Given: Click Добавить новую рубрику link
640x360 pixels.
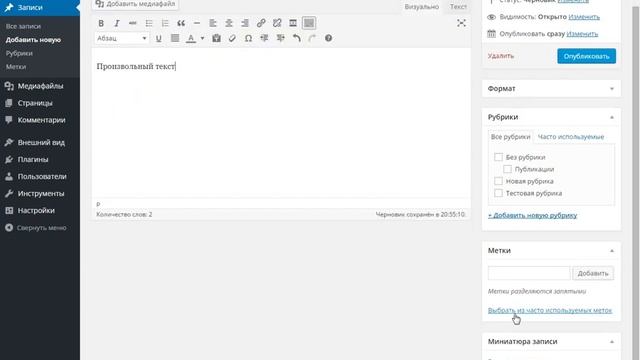Looking at the screenshot, I should pyautogui.click(x=532, y=215).
